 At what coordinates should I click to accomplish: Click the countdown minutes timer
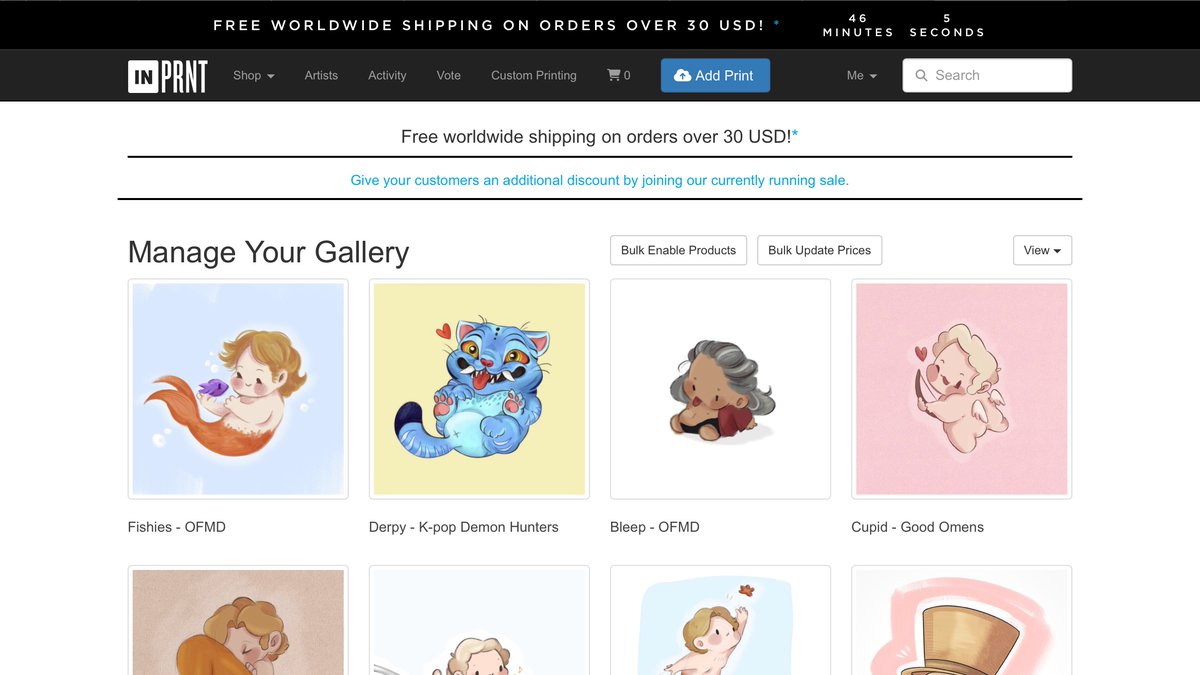pos(858,25)
